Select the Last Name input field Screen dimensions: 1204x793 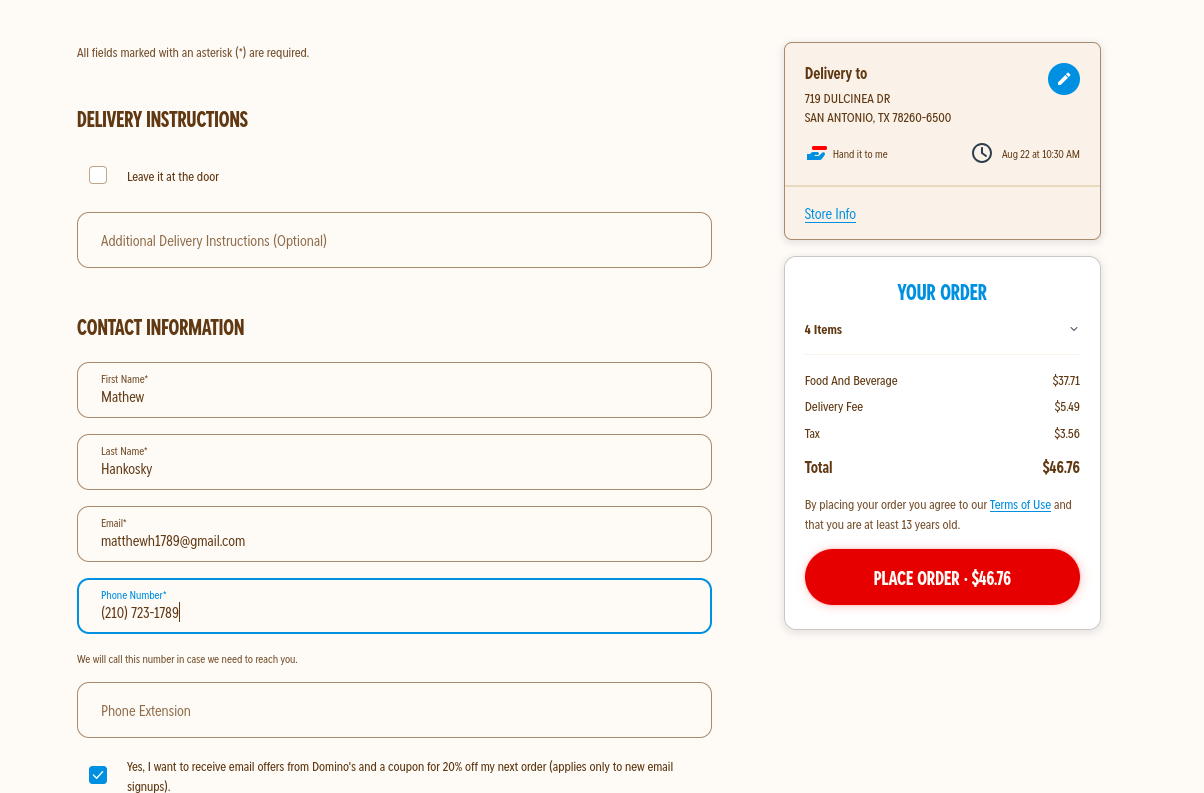point(394,462)
